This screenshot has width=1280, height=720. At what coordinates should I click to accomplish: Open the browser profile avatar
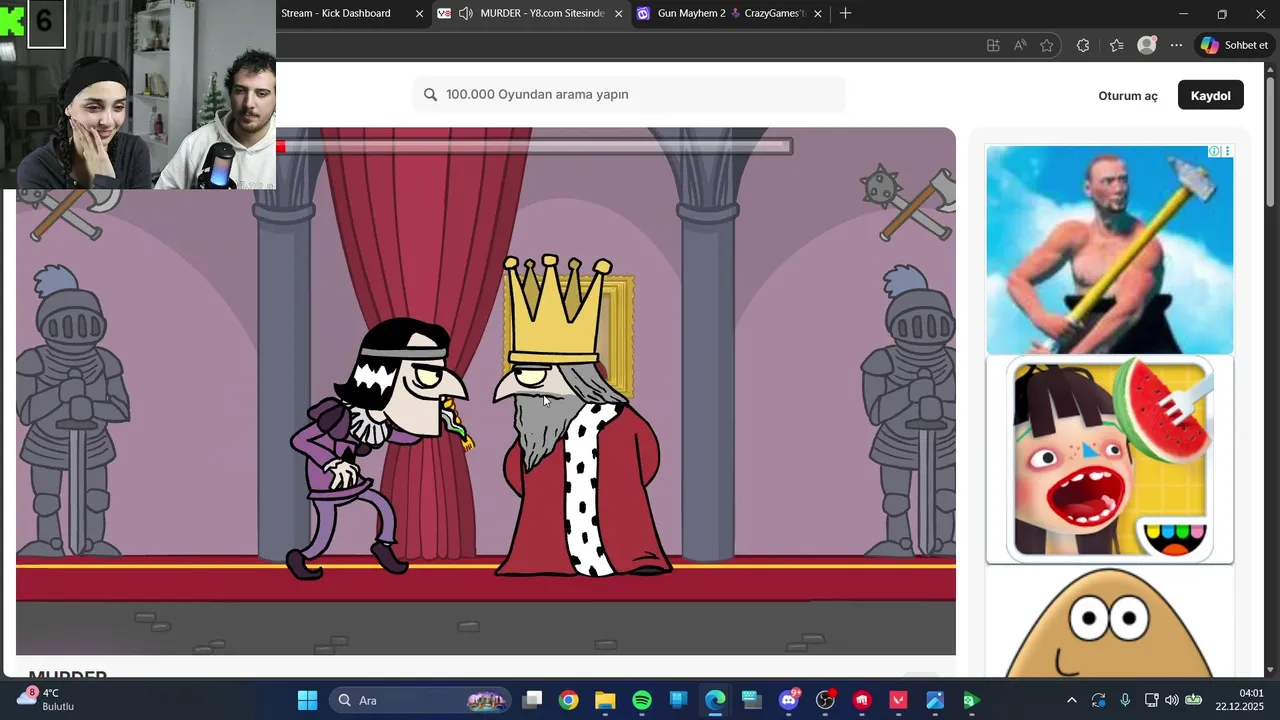point(1147,45)
